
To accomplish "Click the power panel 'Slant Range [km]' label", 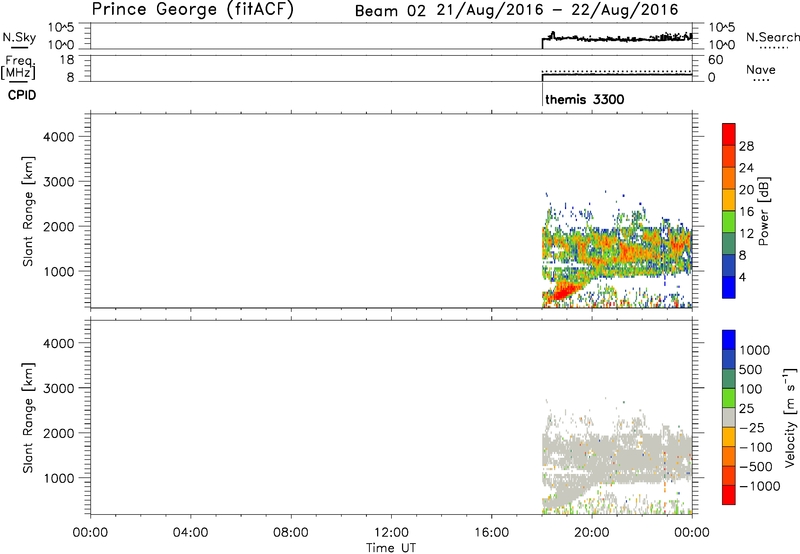I will [x=28, y=211].
